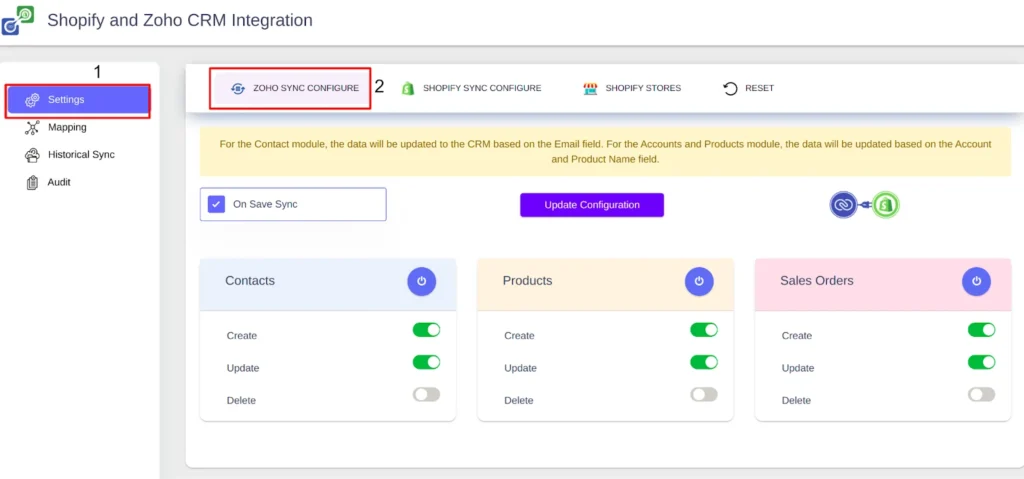Click the Create label in Contacts card
The width and height of the screenshot is (1024, 479).
[x=242, y=336]
